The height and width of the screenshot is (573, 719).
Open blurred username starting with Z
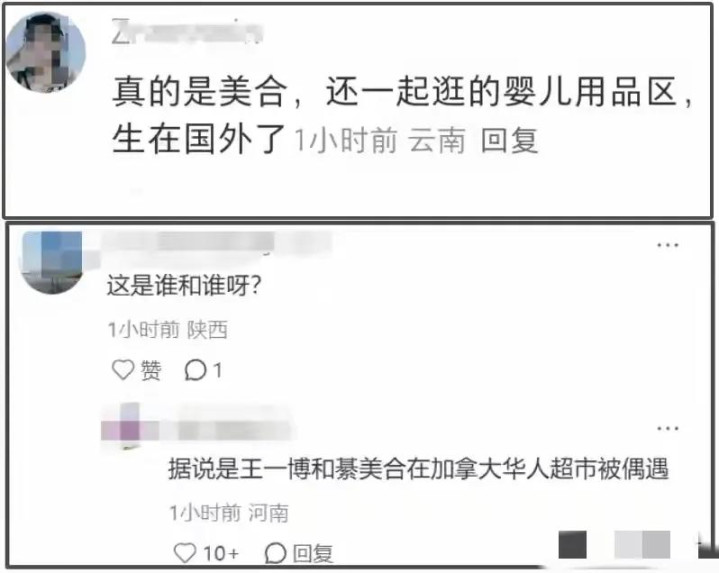coord(187,32)
